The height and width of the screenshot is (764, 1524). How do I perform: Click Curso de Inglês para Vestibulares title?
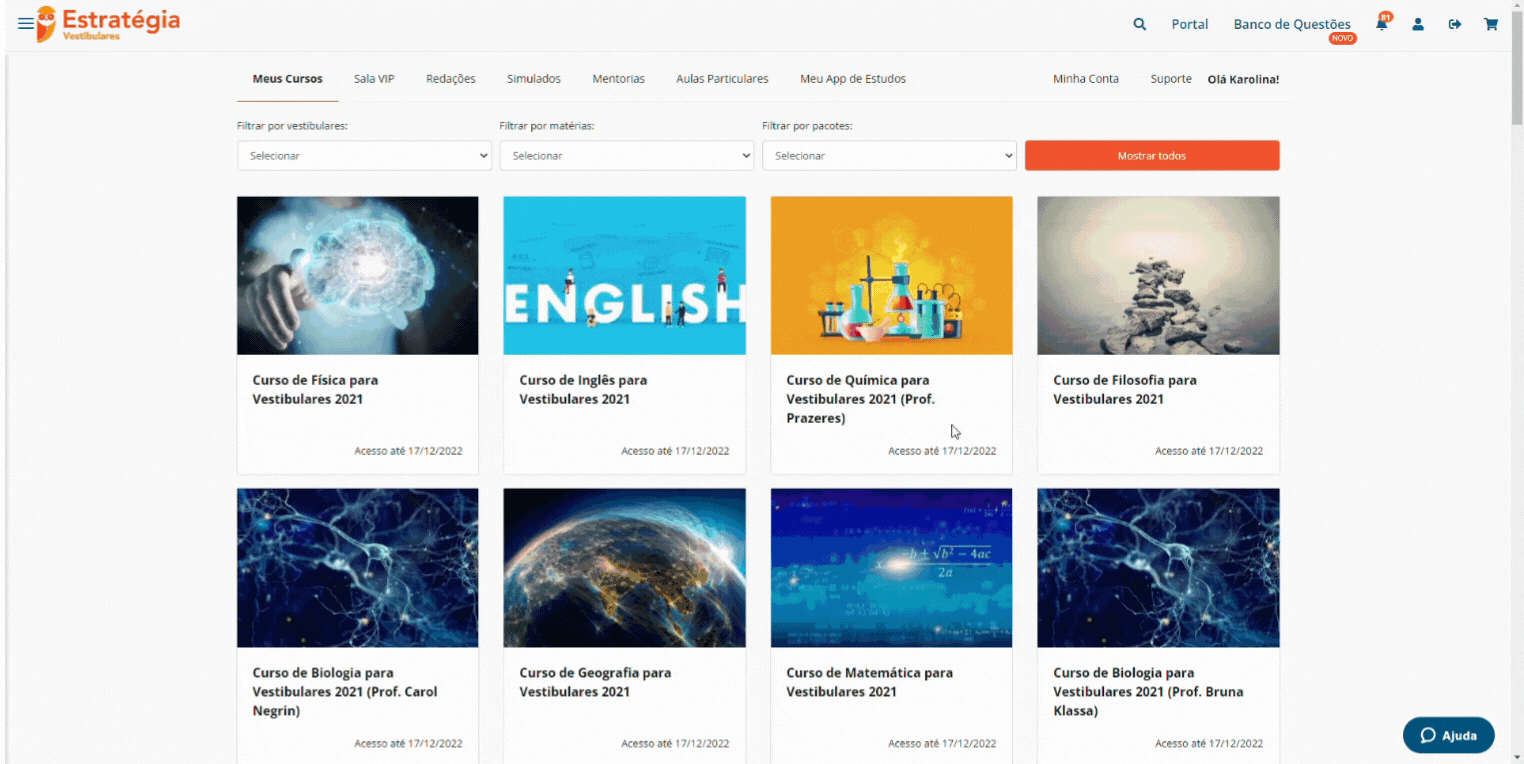tap(583, 390)
